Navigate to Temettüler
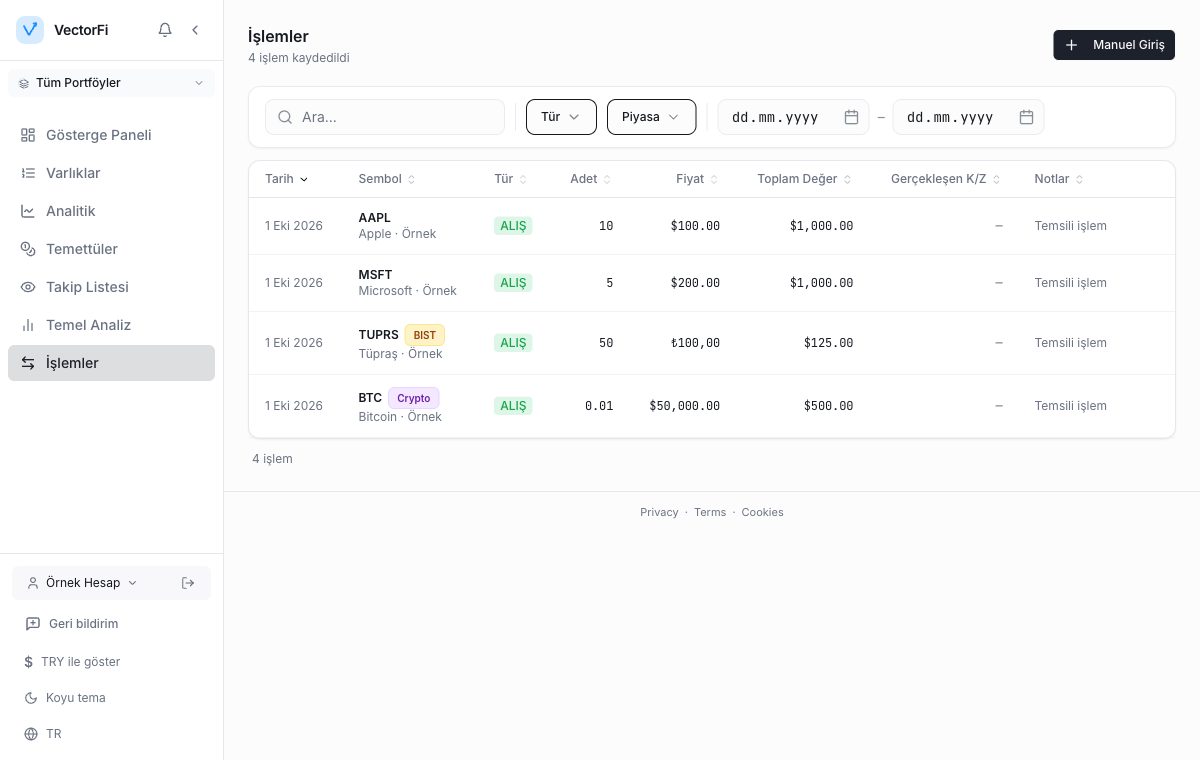Viewport: 1200px width, 760px height. pyautogui.click(x=111, y=249)
